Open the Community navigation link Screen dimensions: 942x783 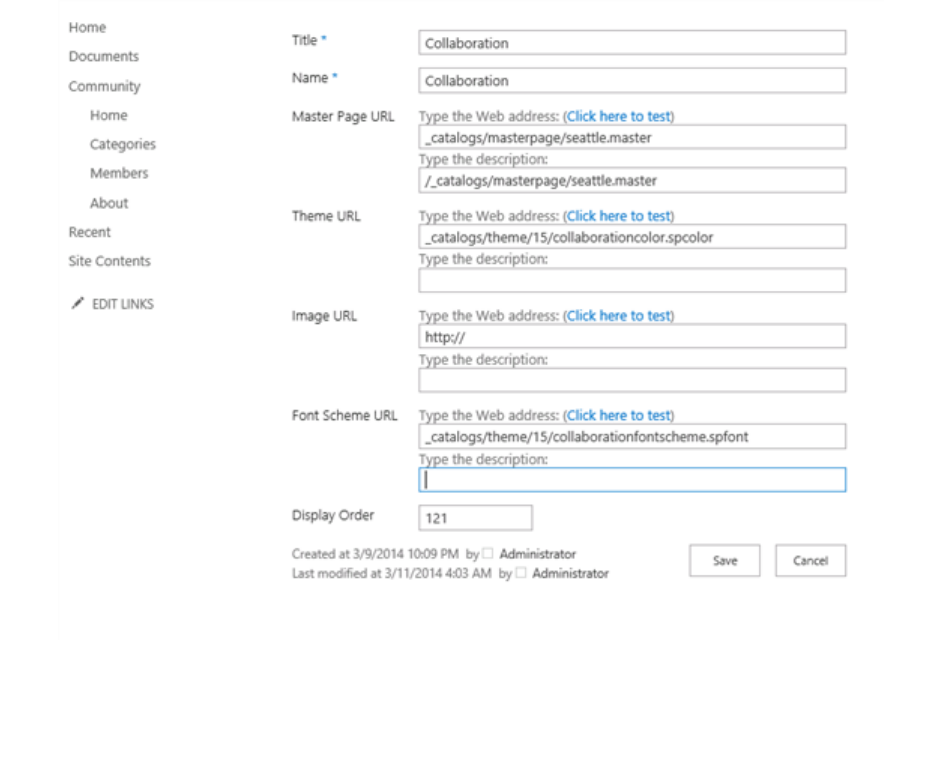pos(104,87)
